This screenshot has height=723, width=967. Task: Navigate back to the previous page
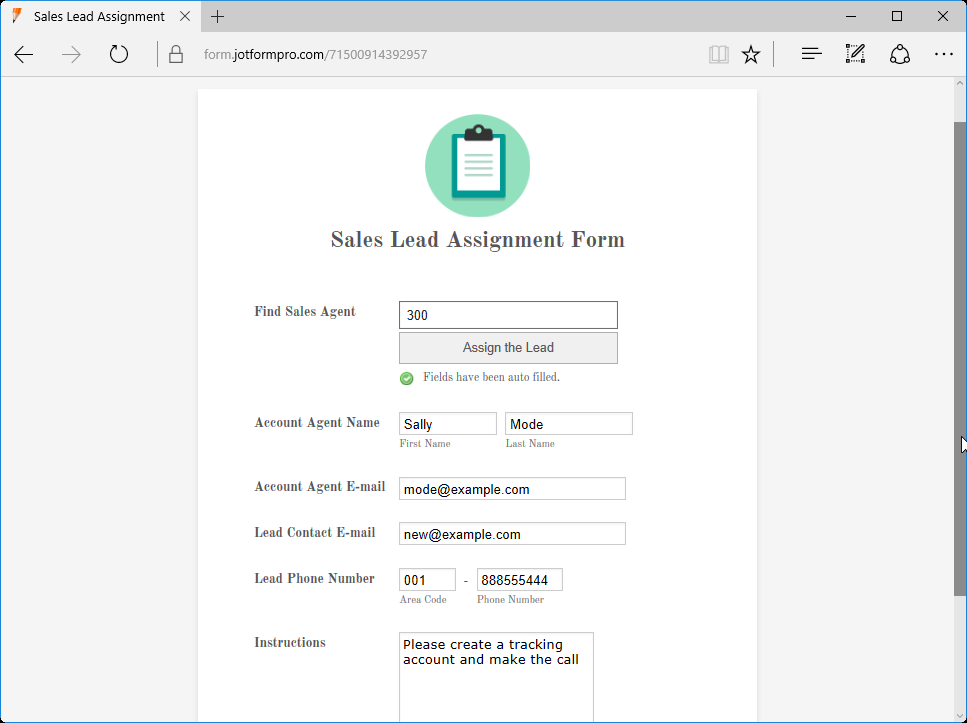pos(23,54)
